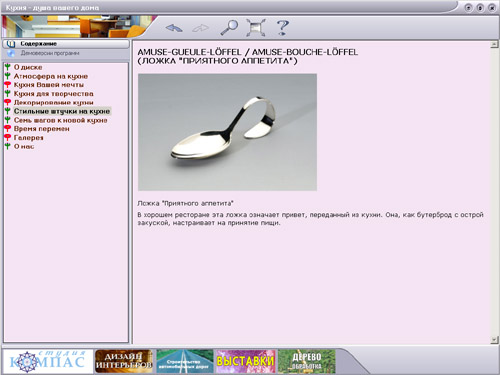Image resolution: width=500 pixels, height=375 pixels.
Task: Click the back arrow navigation icon
Action: tap(174, 28)
